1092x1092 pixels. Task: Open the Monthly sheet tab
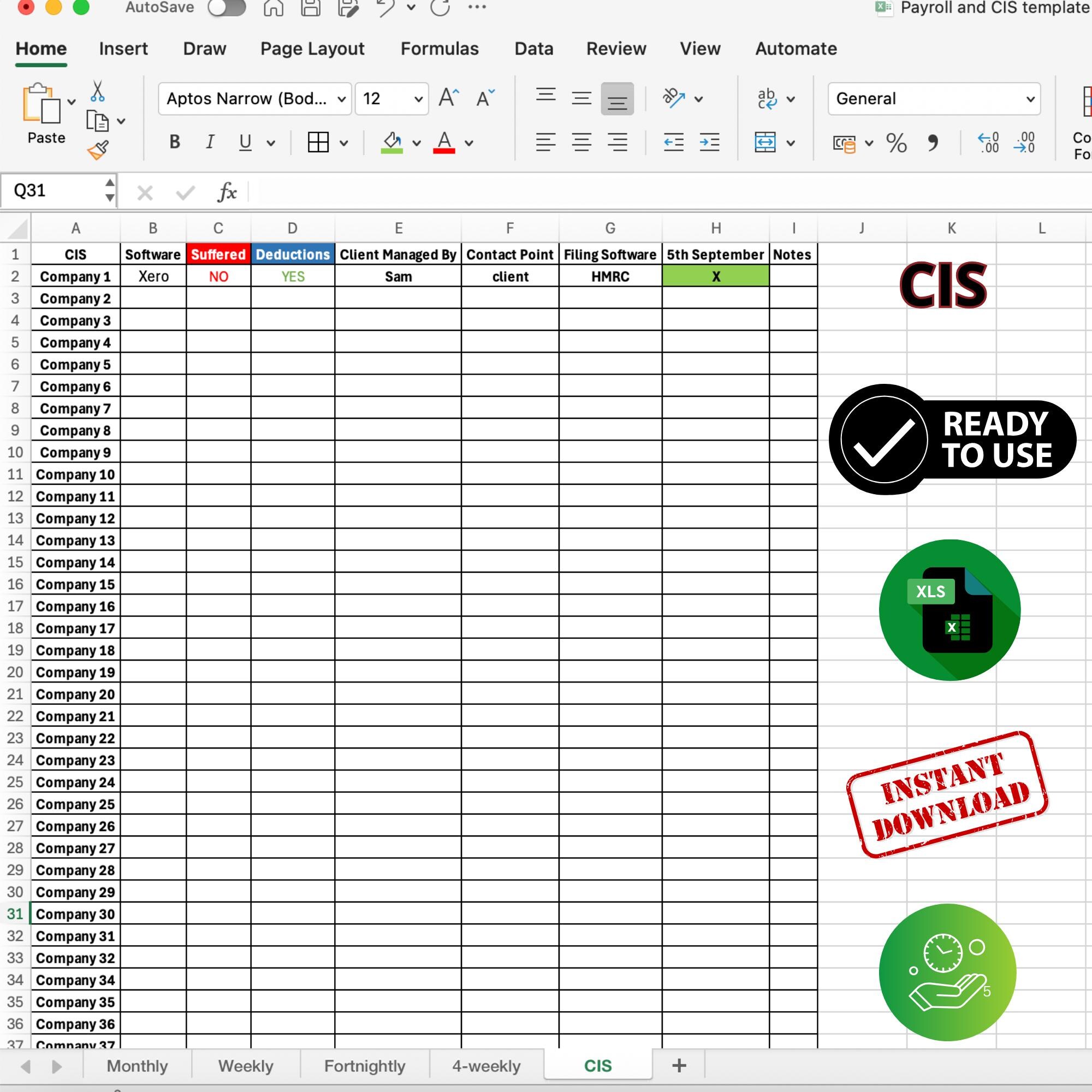tap(136, 1065)
